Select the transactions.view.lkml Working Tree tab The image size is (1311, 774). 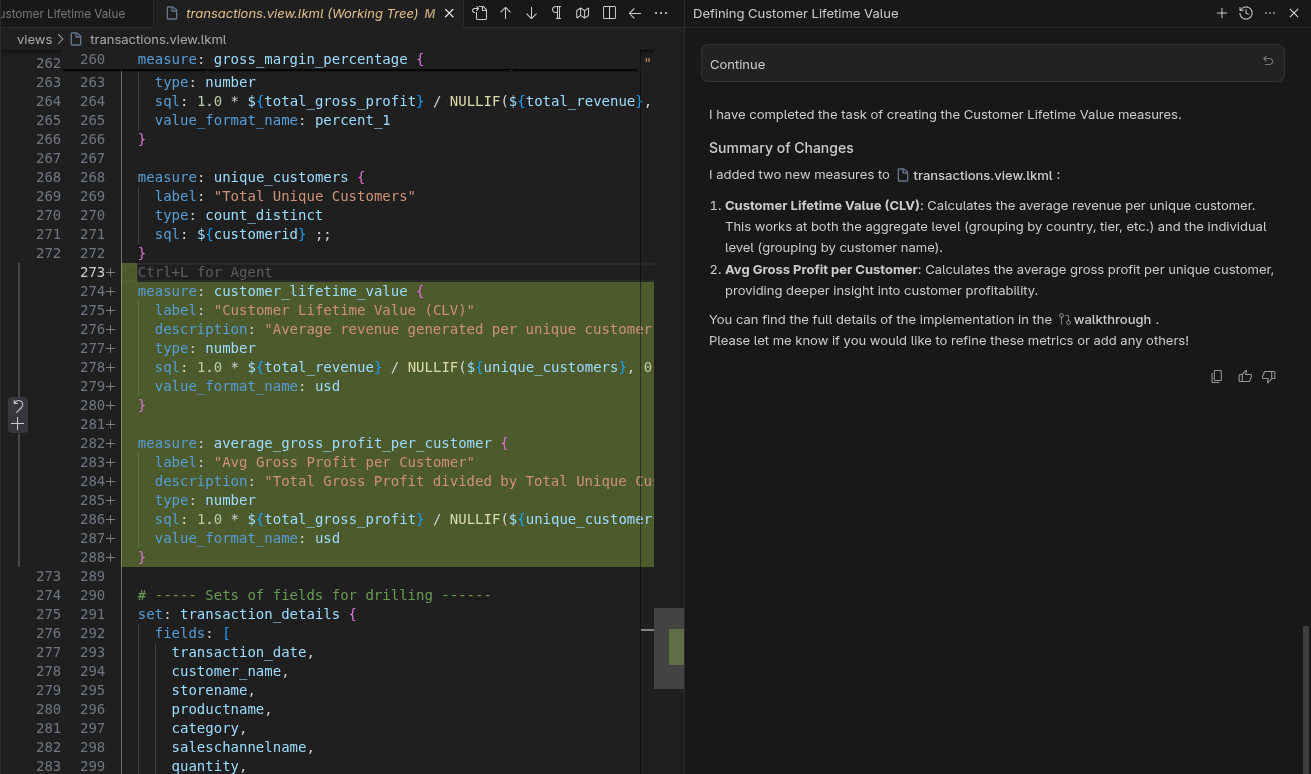point(299,14)
